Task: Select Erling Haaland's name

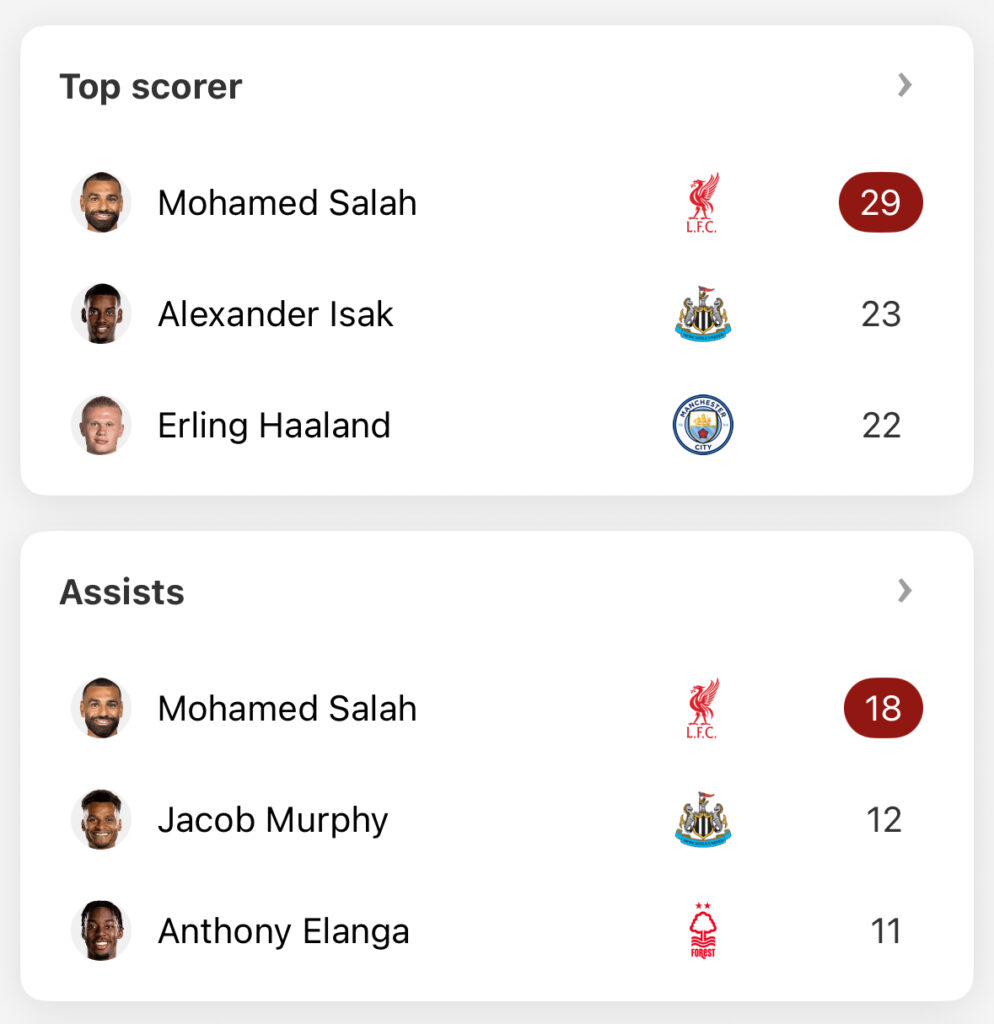Action: [x=274, y=425]
